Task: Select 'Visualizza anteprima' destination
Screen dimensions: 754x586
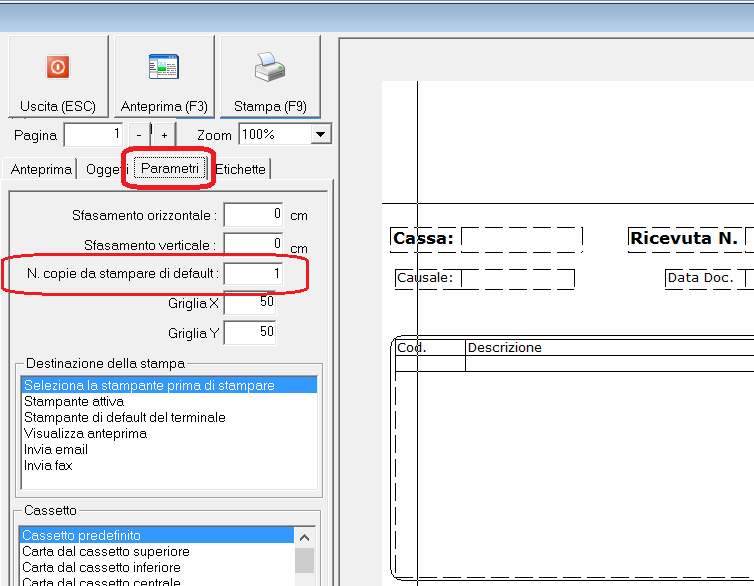Action: click(x=169, y=434)
